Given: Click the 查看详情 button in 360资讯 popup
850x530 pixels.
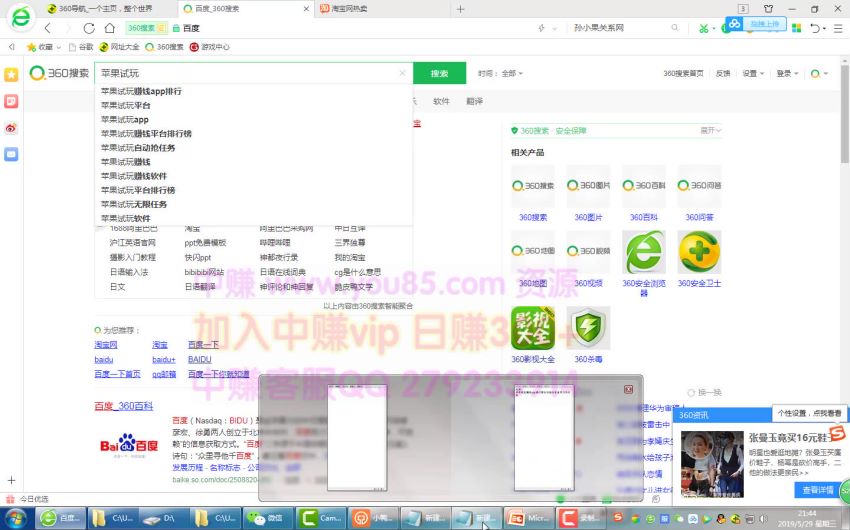Looking at the screenshot, I should 817,489.
